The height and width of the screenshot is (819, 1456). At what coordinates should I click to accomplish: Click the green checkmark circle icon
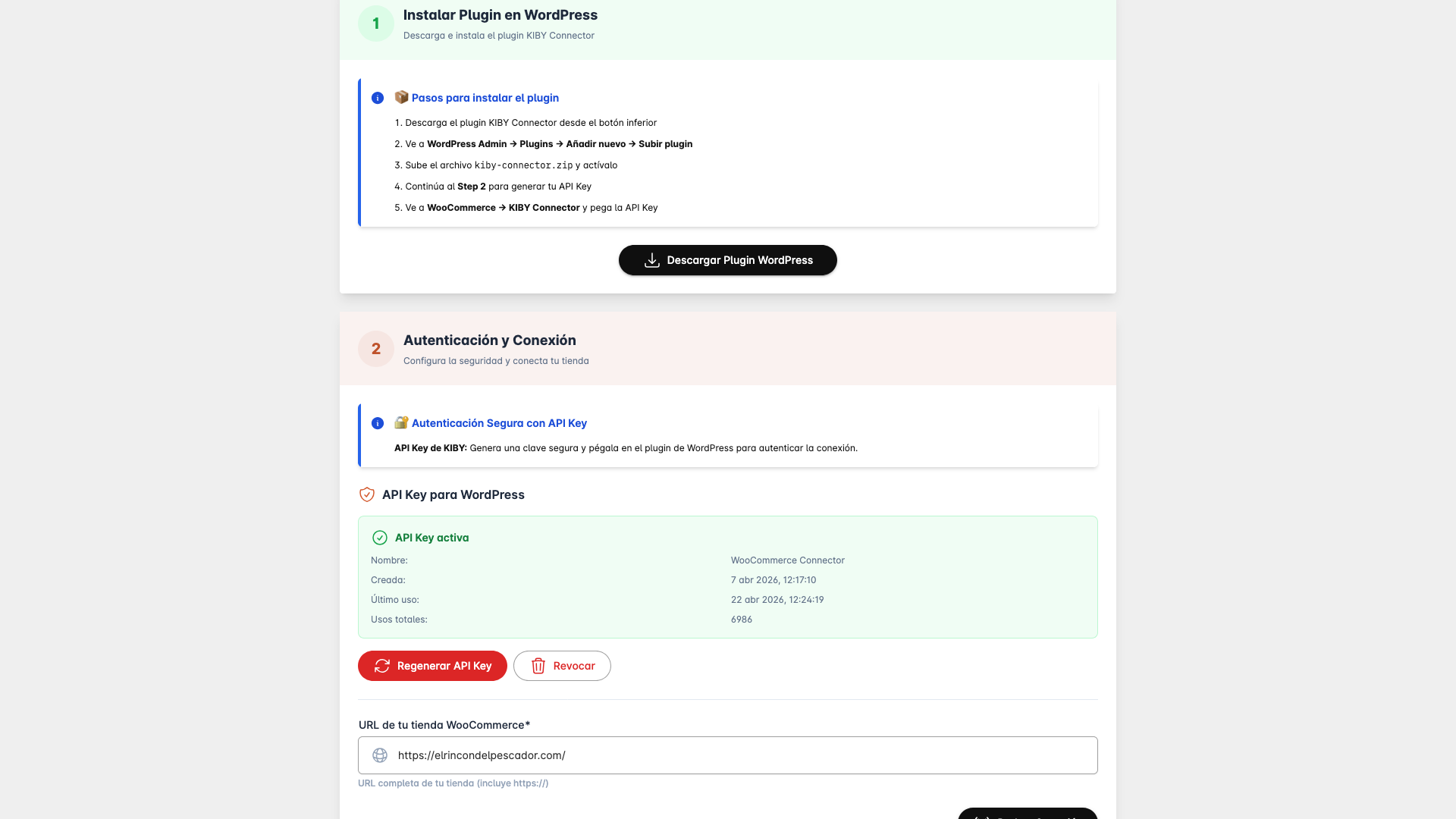(380, 538)
